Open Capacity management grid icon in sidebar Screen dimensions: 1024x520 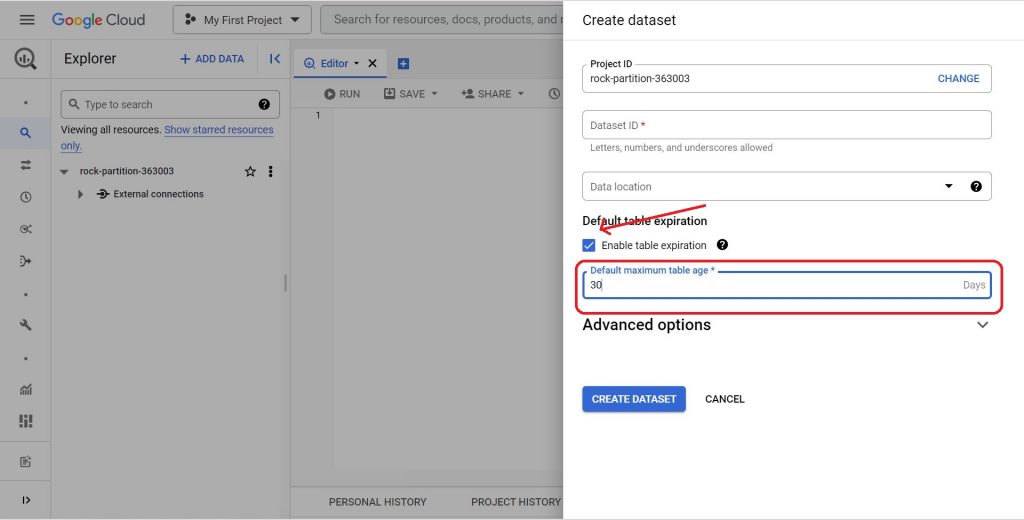click(25, 421)
